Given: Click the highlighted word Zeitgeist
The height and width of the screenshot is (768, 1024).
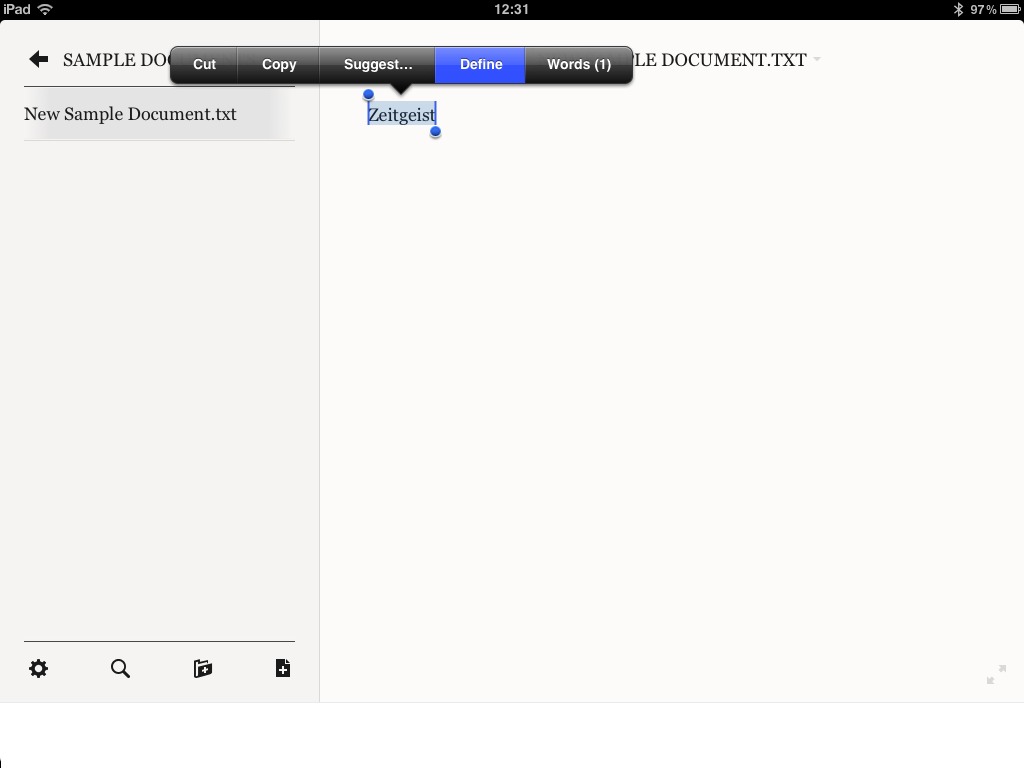Looking at the screenshot, I should pos(401,115).
